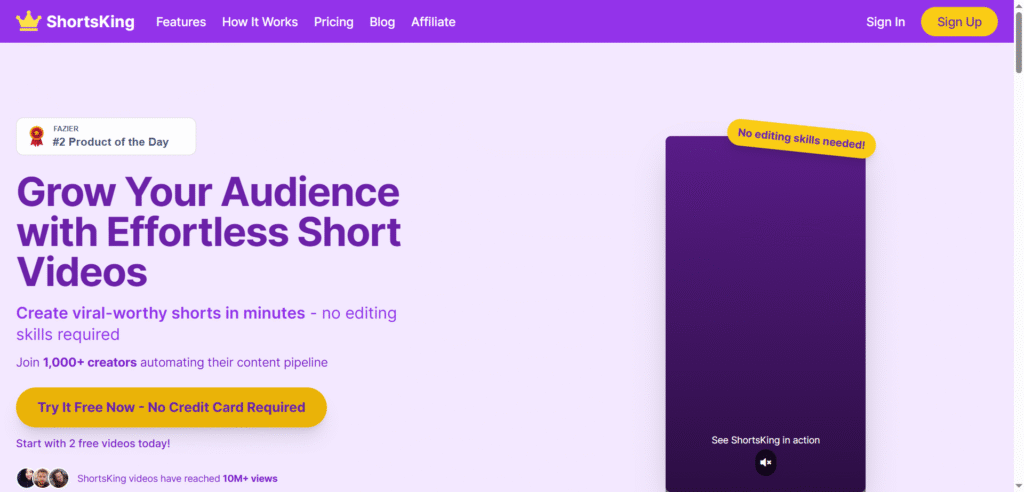1024x492 pixels.
Task: Click 'Create viral-worthy shorts in minutes' text
Action: 161,313
